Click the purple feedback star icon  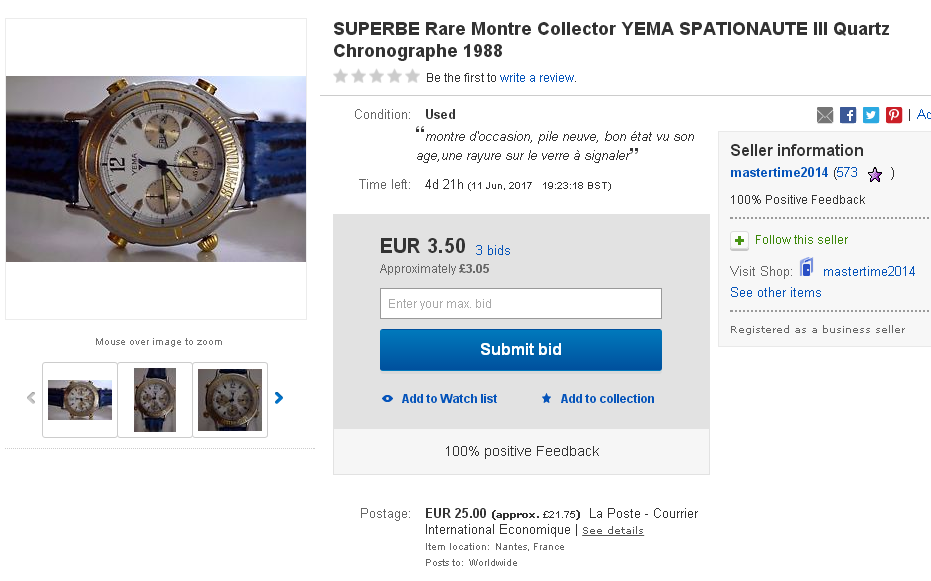point(875,174)
